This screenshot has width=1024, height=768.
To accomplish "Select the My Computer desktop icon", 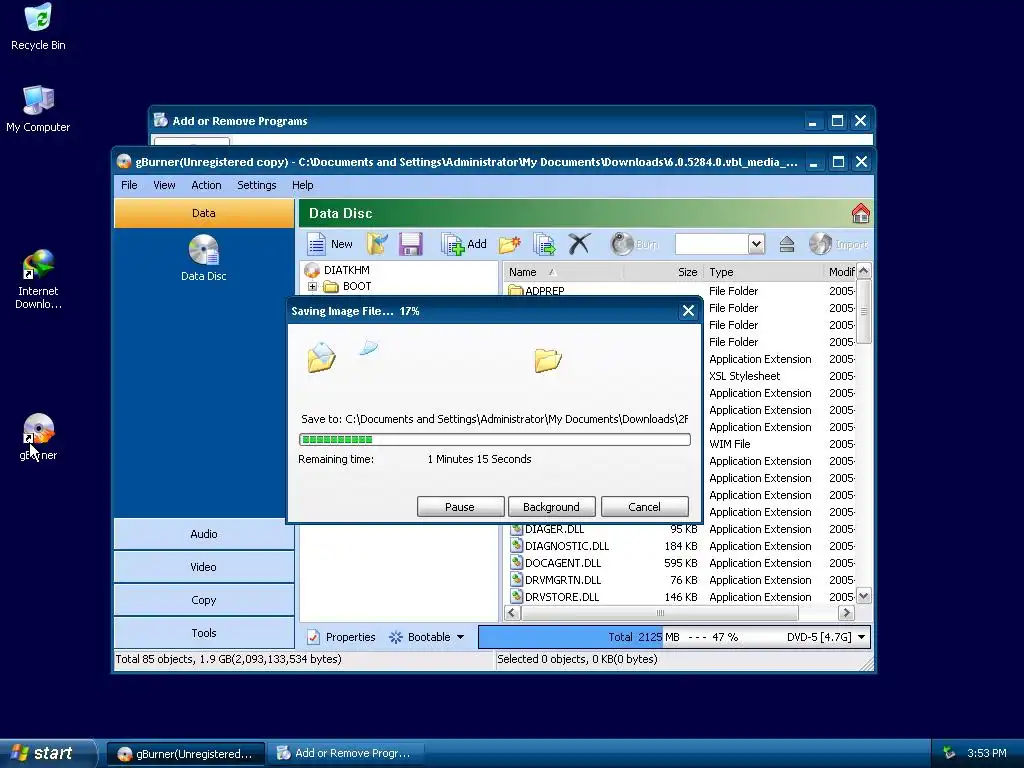I will pos(38,108).
